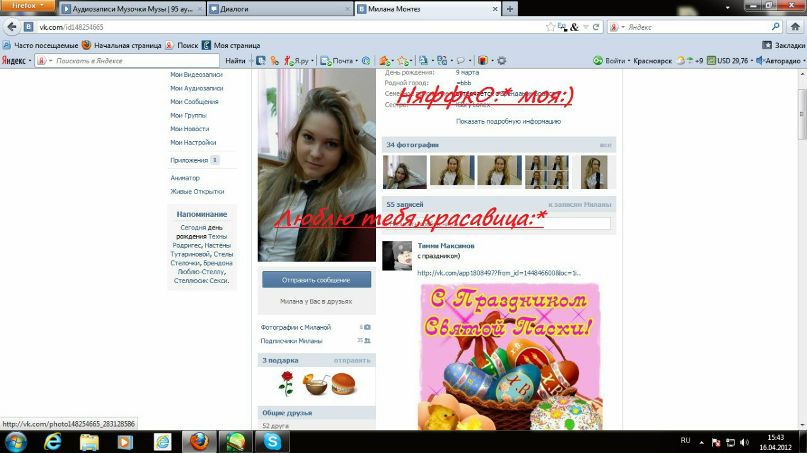Open the Закладки bookmarks button
This screenshot has height=453, width=807.
783,45
